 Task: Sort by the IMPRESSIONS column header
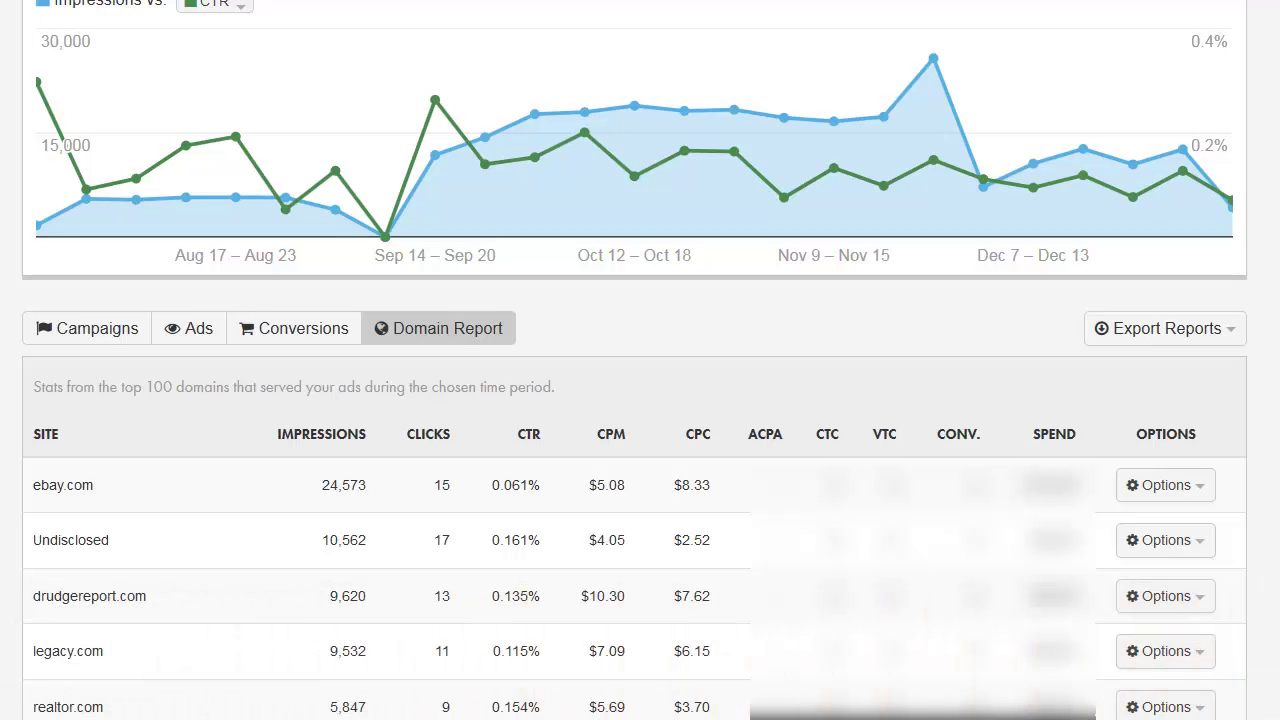321,434
